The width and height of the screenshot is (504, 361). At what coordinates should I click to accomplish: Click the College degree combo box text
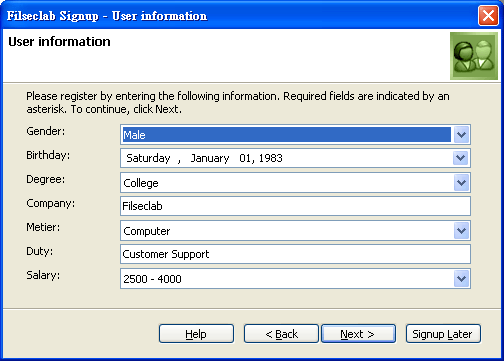click(141, 183)
